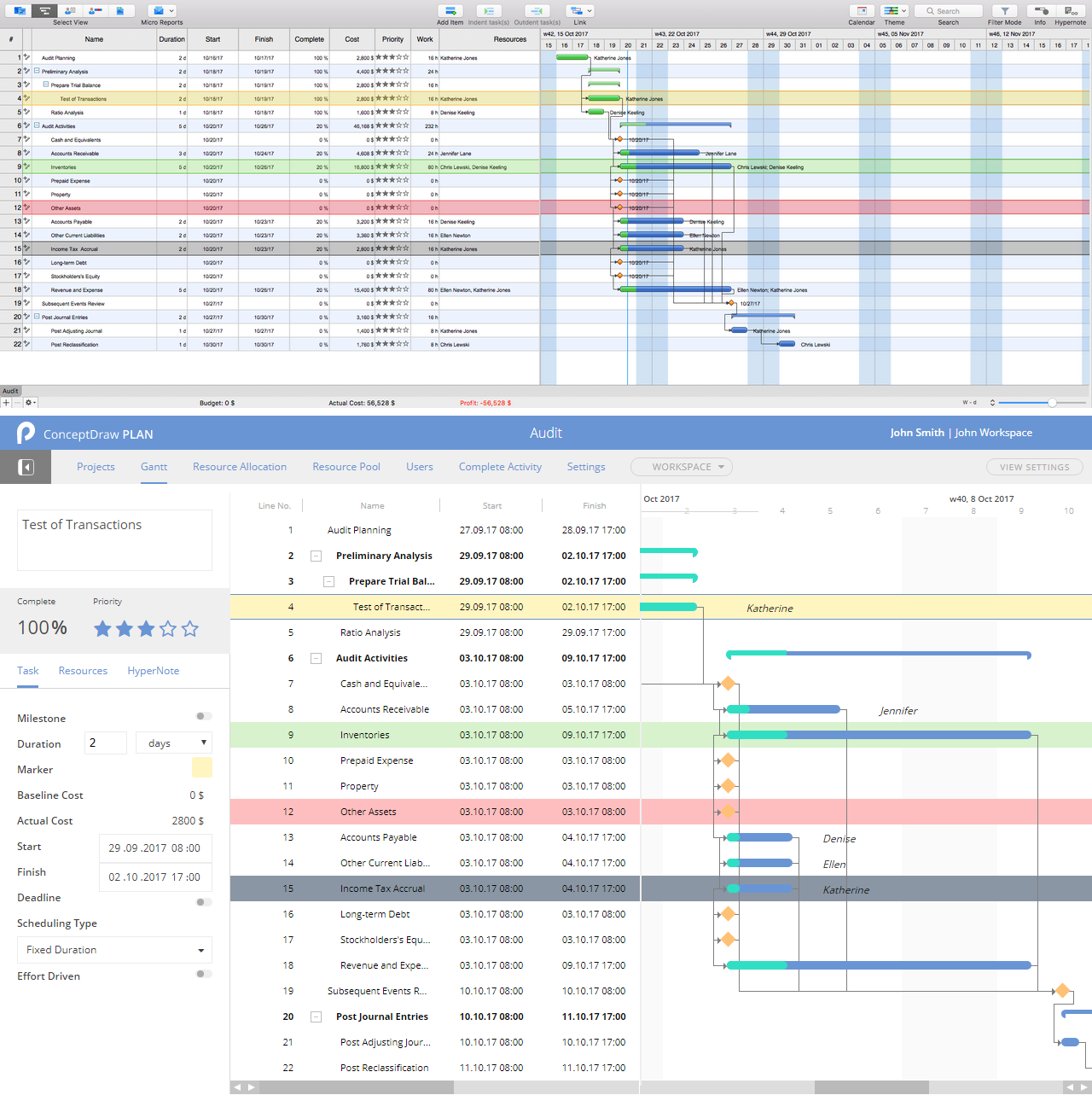Click the Duration value input field
This screenshot has height=1101, width=1092.
(106, 743)
